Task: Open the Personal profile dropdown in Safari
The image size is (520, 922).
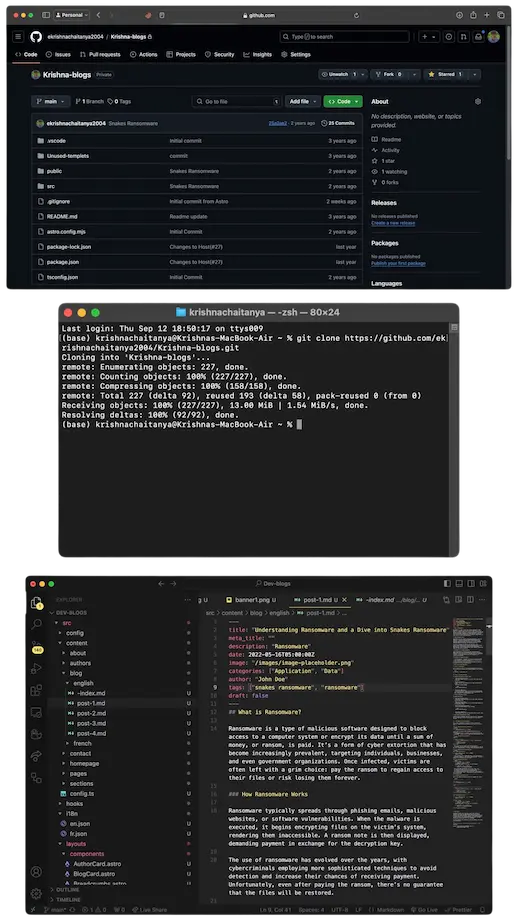Action: (x=71, y=15)
